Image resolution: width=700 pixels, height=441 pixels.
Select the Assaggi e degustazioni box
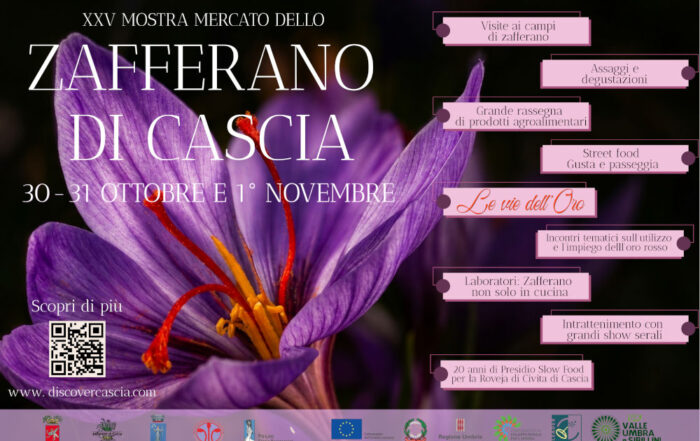tap(614, 74)
